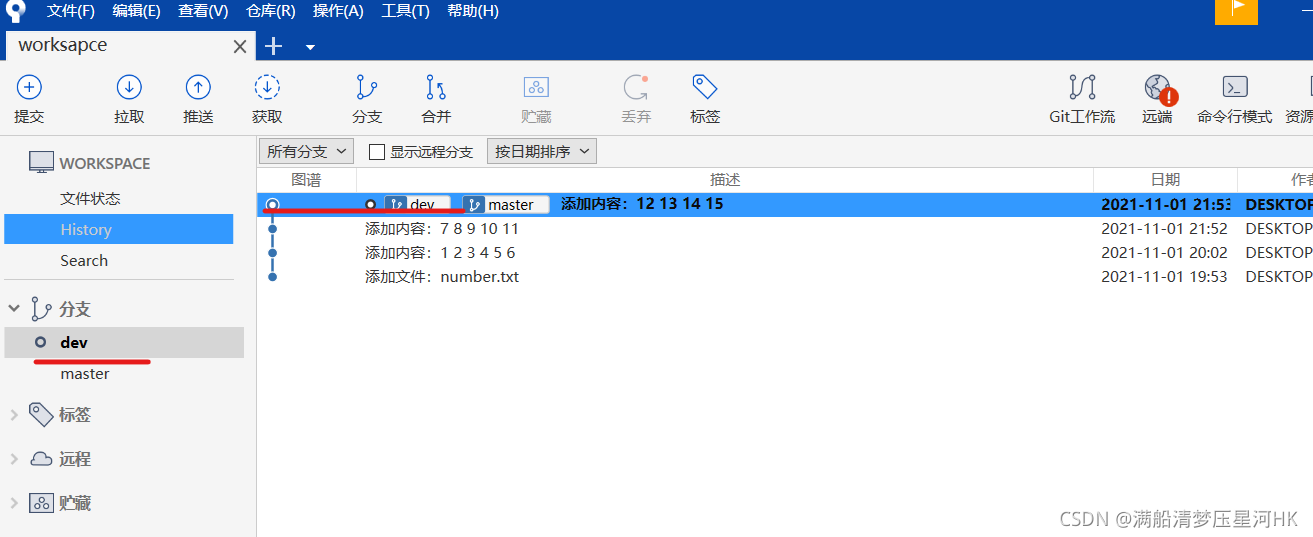The height and width of the screenshot is (537, 1313).
Task: Click the SourceTree logo at top-left
Action: pos(15,10)
